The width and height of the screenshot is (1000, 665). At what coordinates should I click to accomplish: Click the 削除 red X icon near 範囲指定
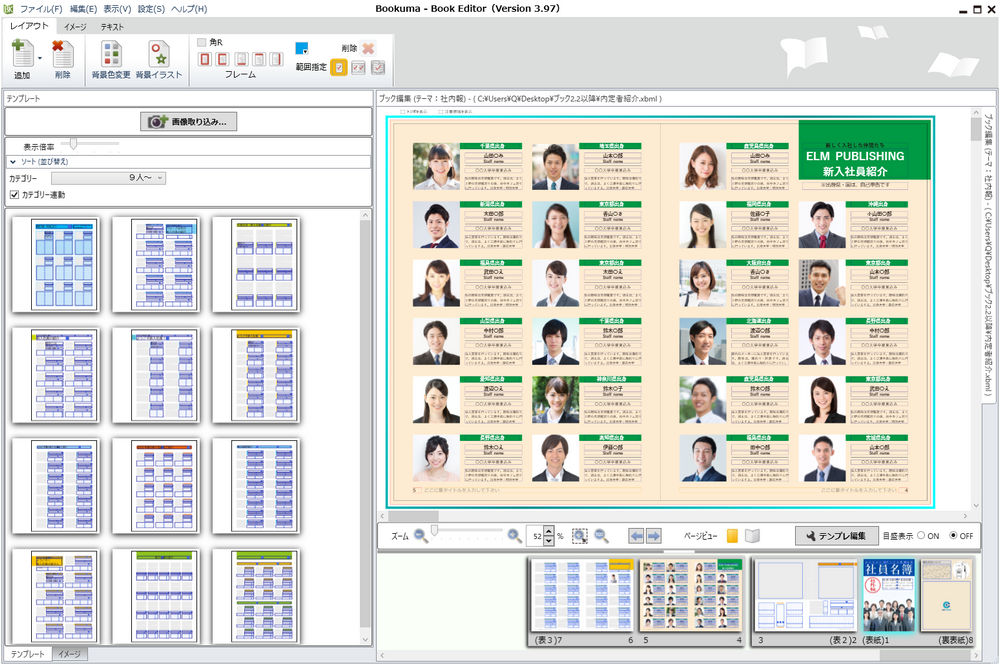click(x=369, y=48)
